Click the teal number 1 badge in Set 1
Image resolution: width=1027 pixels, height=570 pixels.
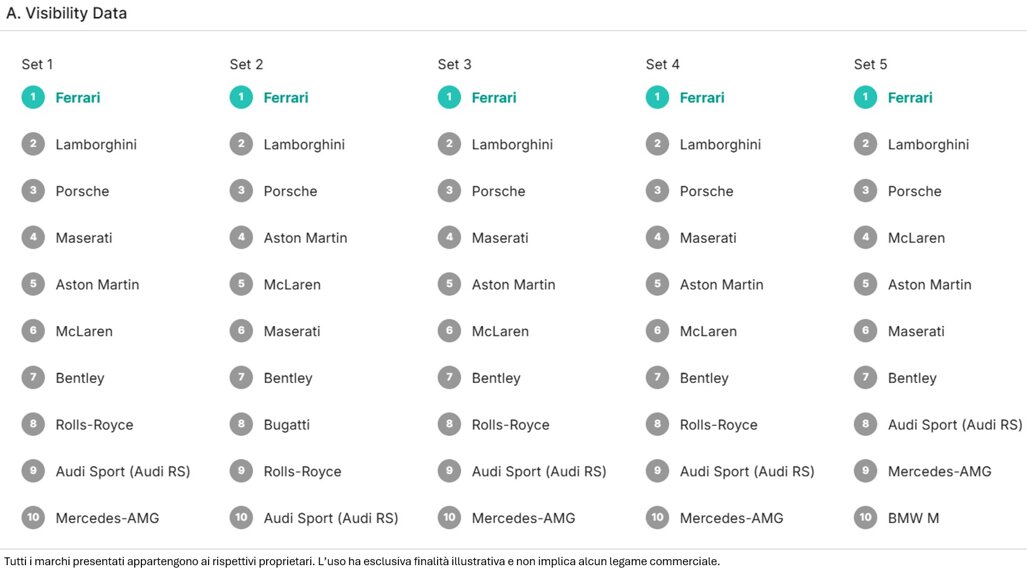[33, 97]
